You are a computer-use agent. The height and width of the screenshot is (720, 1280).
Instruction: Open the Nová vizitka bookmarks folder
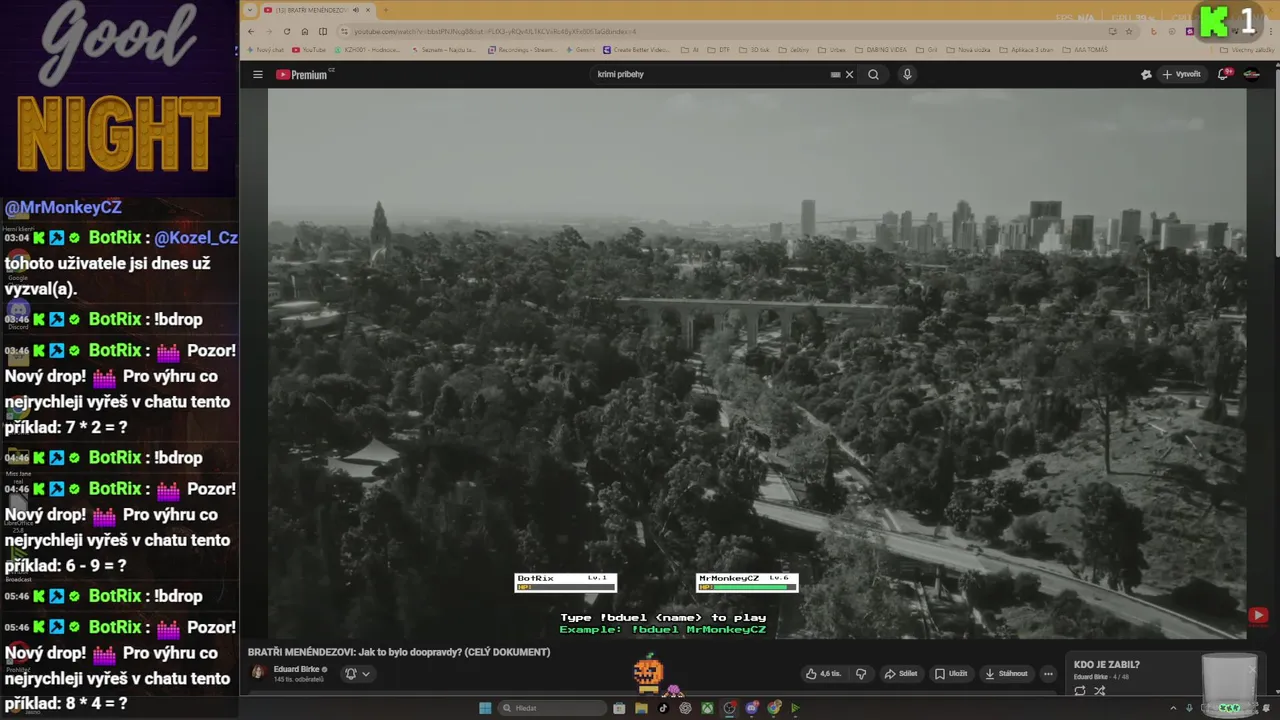968,49
